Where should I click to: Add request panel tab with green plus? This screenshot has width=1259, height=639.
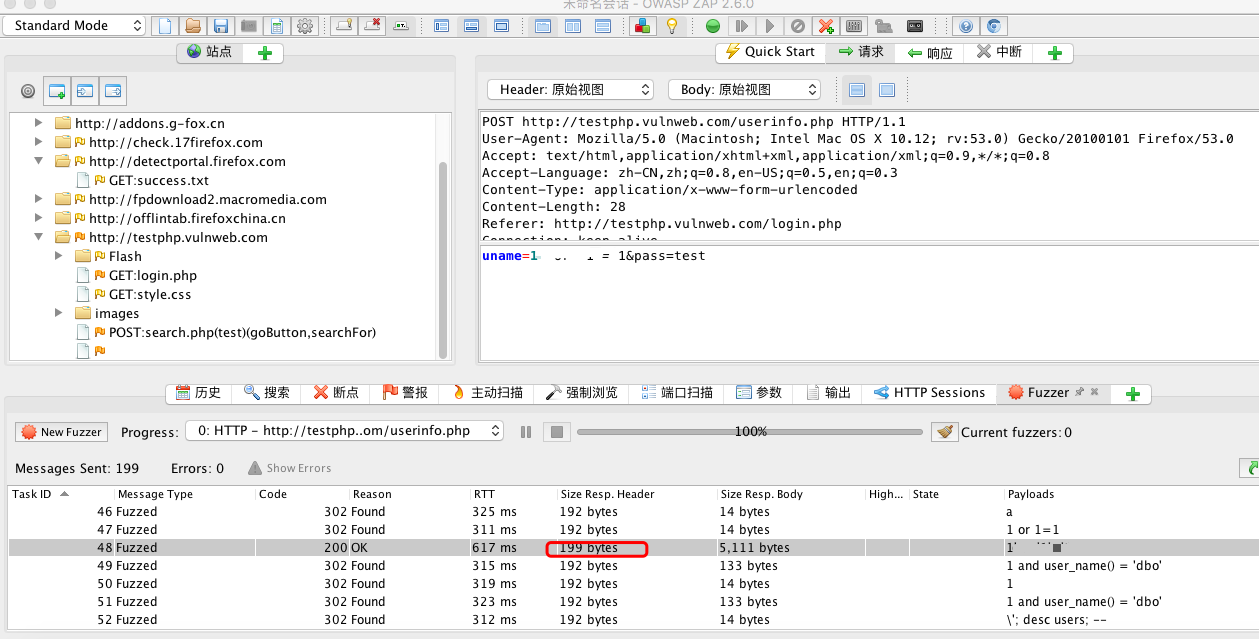[x=1054, y=53]
